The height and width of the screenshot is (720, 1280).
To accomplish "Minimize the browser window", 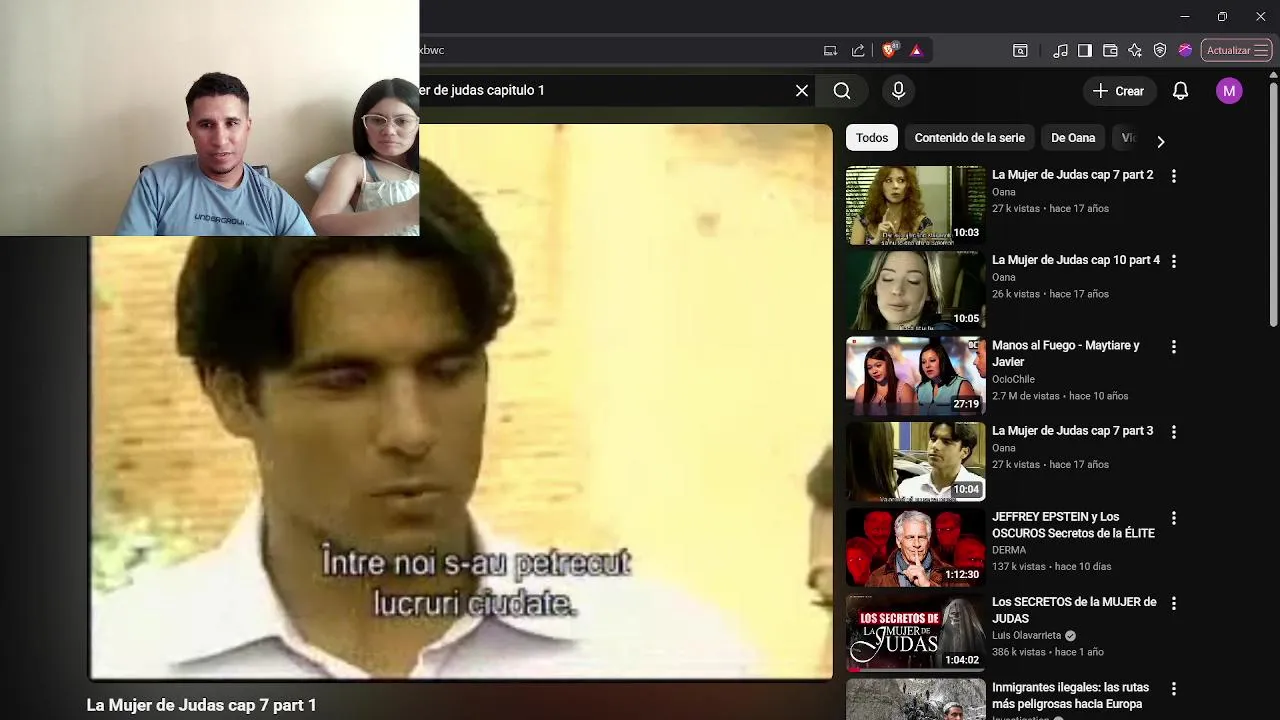I will coord(1185,17).
